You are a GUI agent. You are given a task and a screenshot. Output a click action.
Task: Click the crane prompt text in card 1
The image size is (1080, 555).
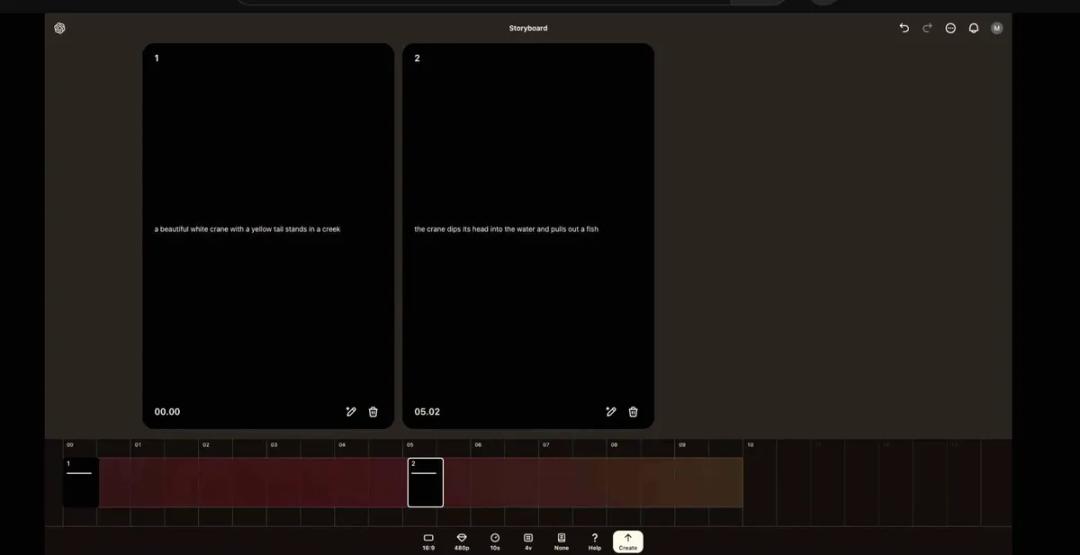point(247,229)
